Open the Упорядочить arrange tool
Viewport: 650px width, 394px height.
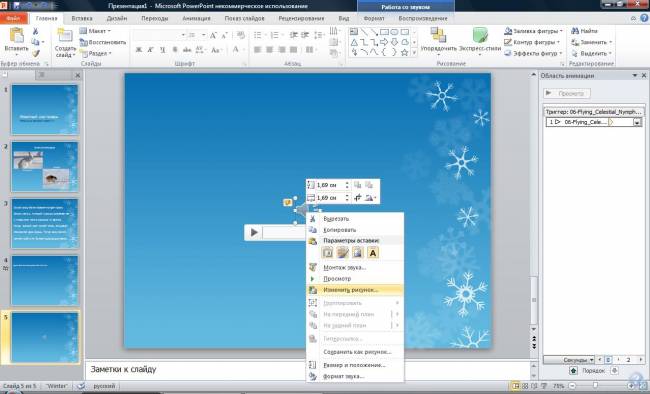[438, 36]
